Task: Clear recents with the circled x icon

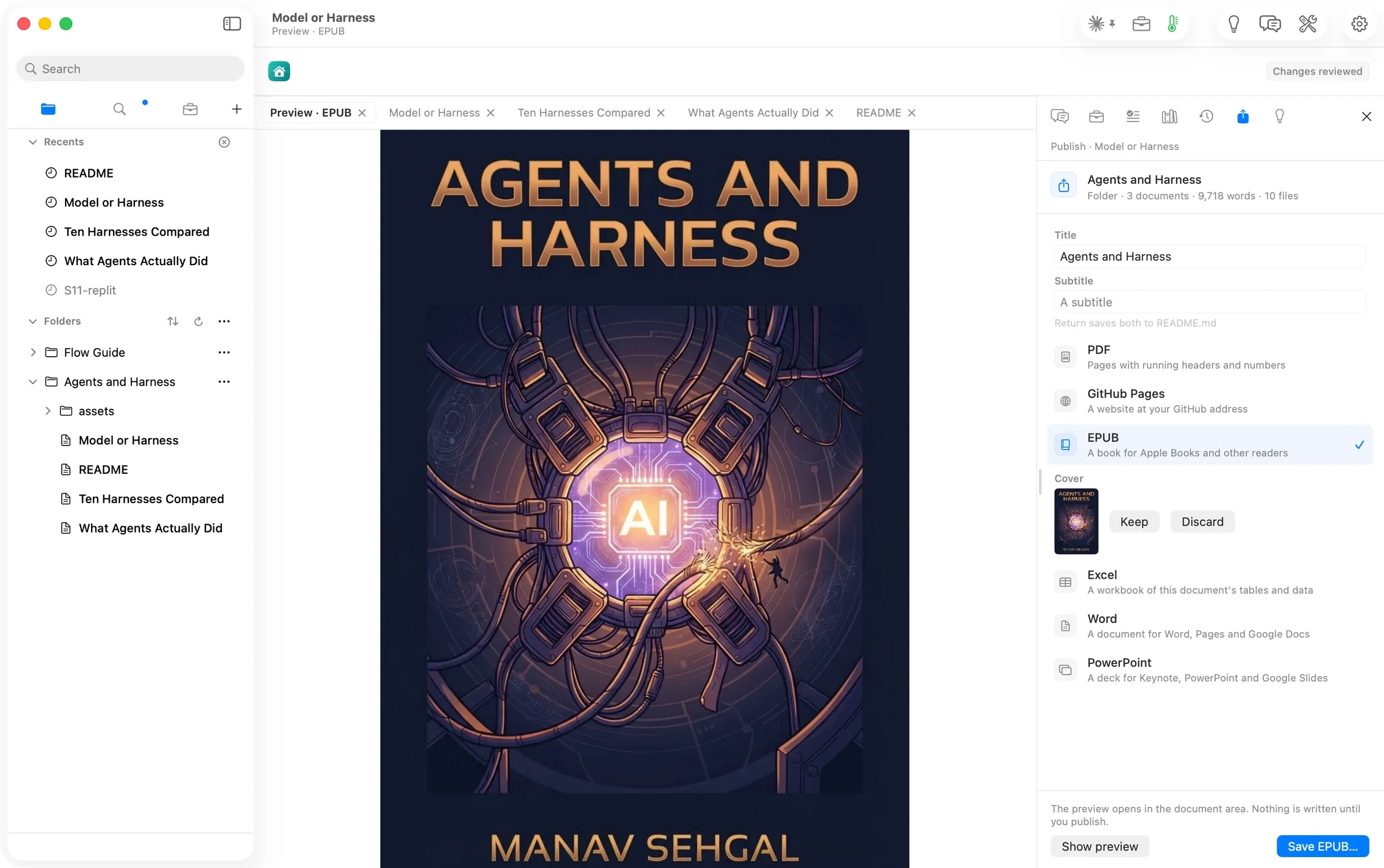Action: [224, 142]
